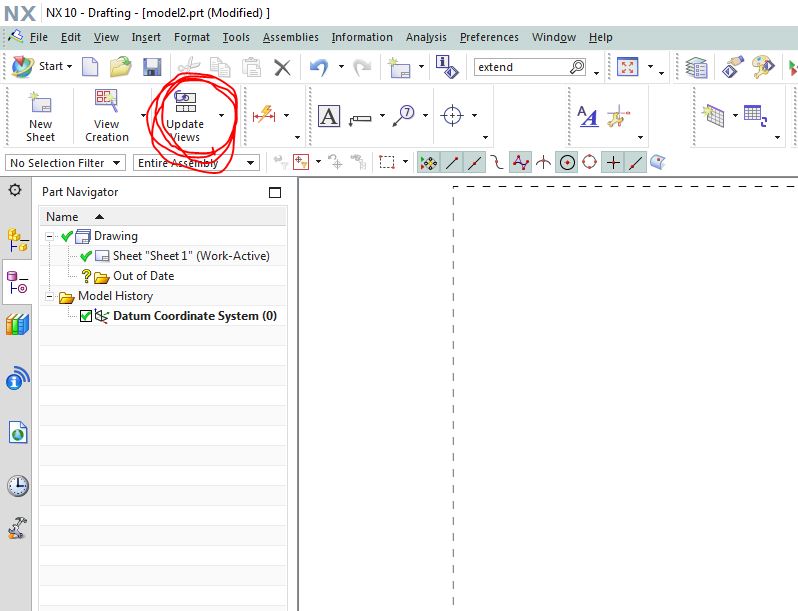
Task: Undo the last action
Action: click(319, 67)
